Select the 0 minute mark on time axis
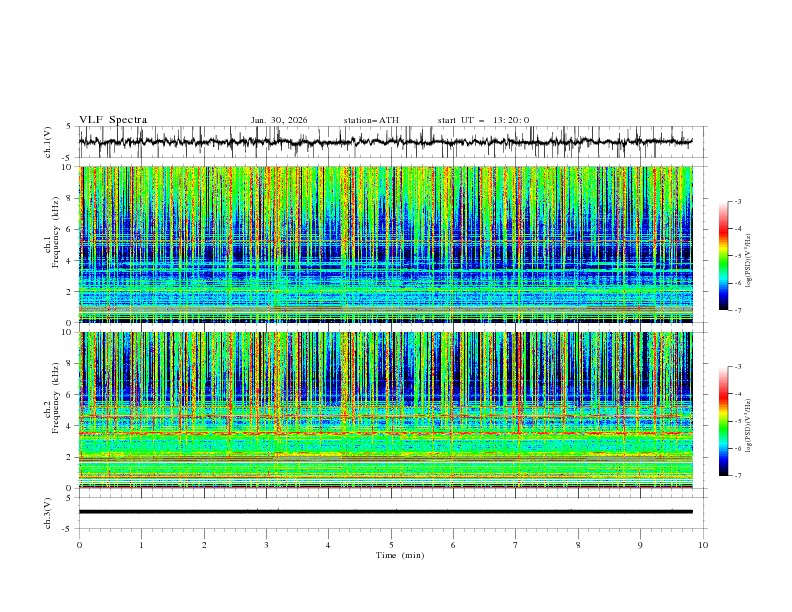Viewport: 792px width, 612px height. click(80, 545)
